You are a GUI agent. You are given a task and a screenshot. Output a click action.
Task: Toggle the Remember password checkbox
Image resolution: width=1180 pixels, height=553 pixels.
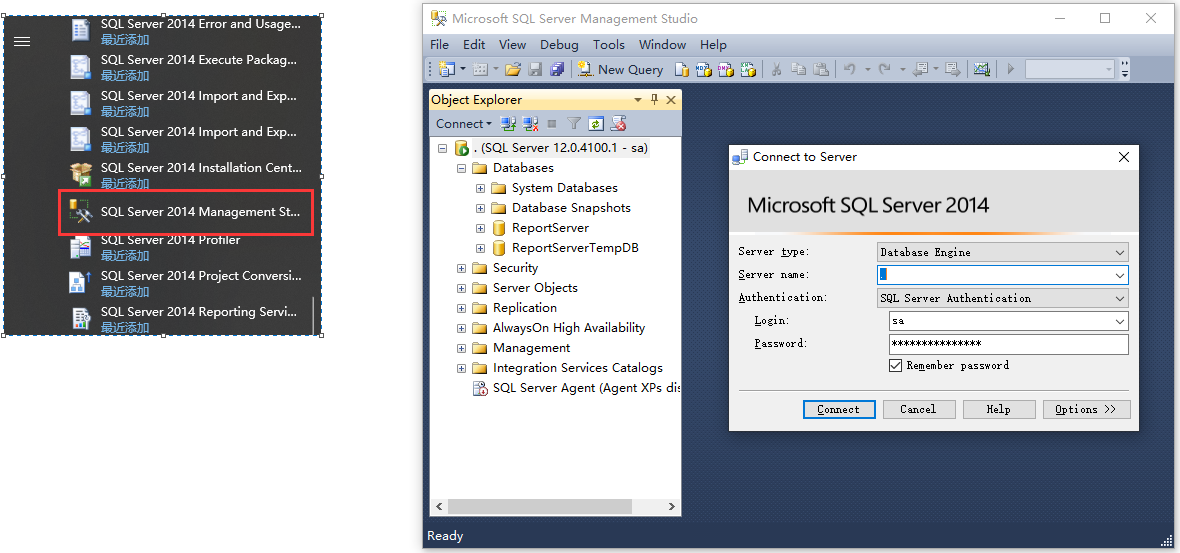896,366
